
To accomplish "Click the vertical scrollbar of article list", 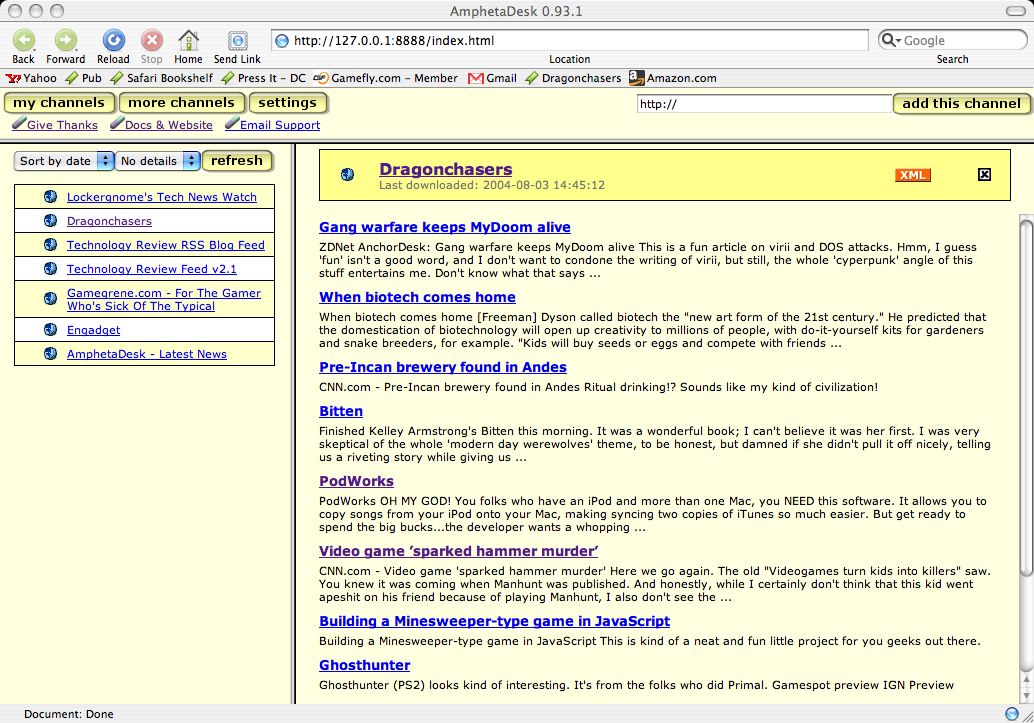I will click(x=1025, y=400).
